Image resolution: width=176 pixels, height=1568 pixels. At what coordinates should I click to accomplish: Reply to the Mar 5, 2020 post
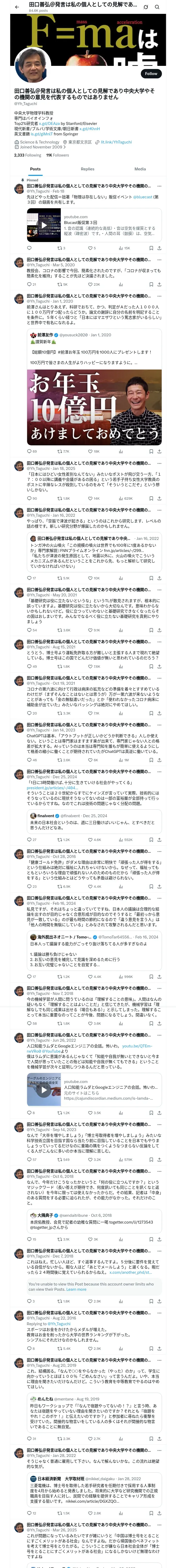29,284
